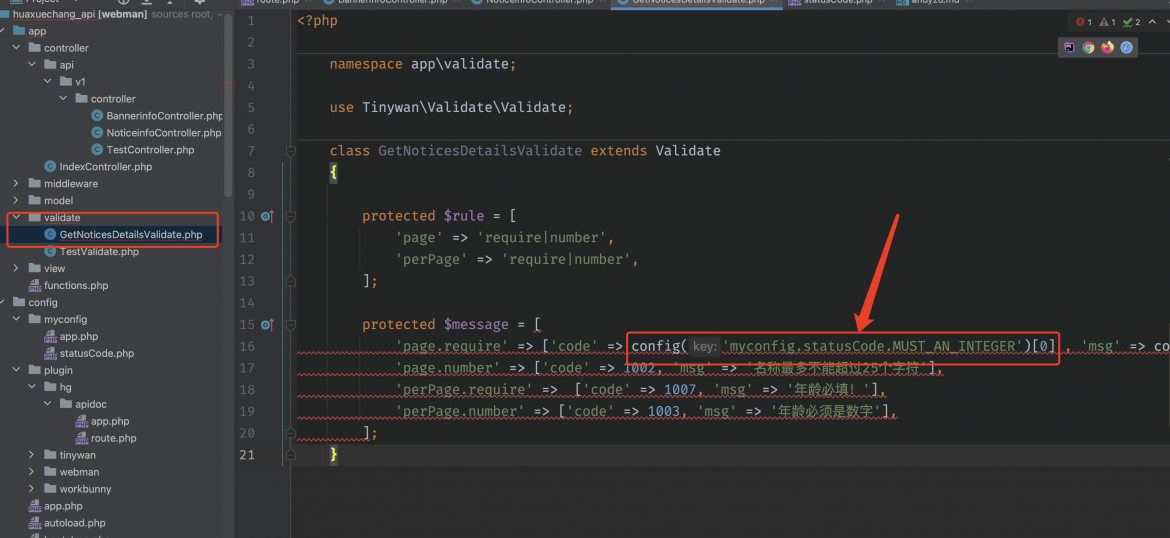This screenshot has width=1170, height=538.
Task: Click folder icon of tinywan
Action: (50, 455)
